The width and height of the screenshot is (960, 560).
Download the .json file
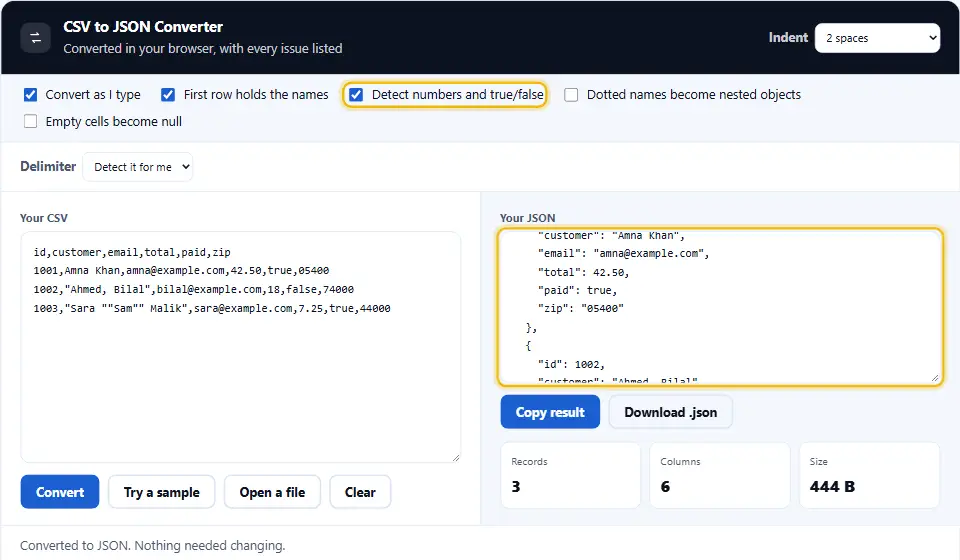point(670,412)
